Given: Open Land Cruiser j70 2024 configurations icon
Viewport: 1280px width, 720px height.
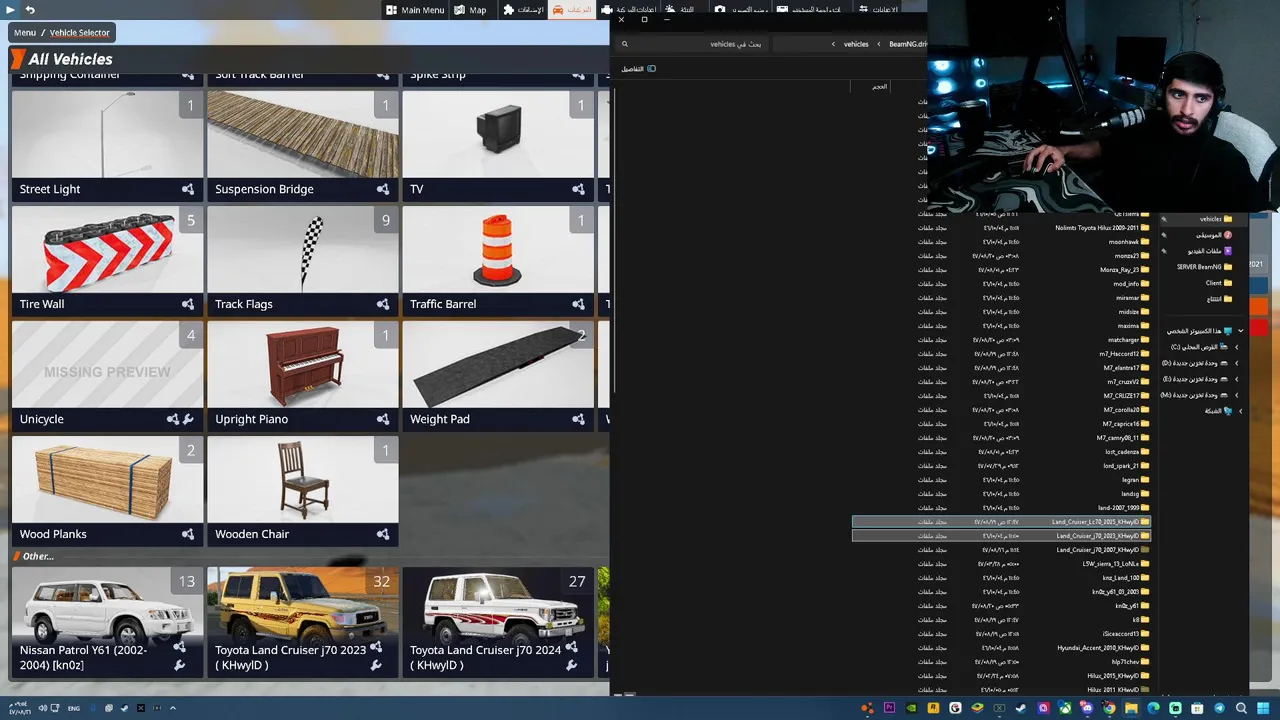Looking at the screenshot, I should click(x=571, y=648).
